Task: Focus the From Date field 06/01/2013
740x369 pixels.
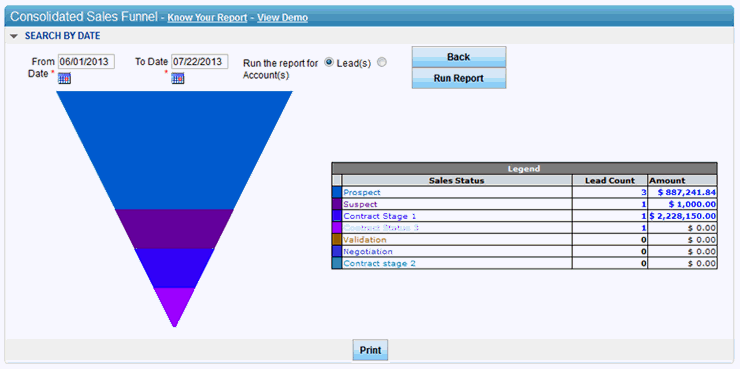Action: point(86,61)
